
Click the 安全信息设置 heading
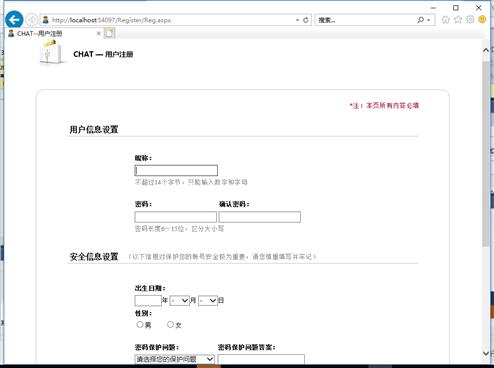click(94, 257)
